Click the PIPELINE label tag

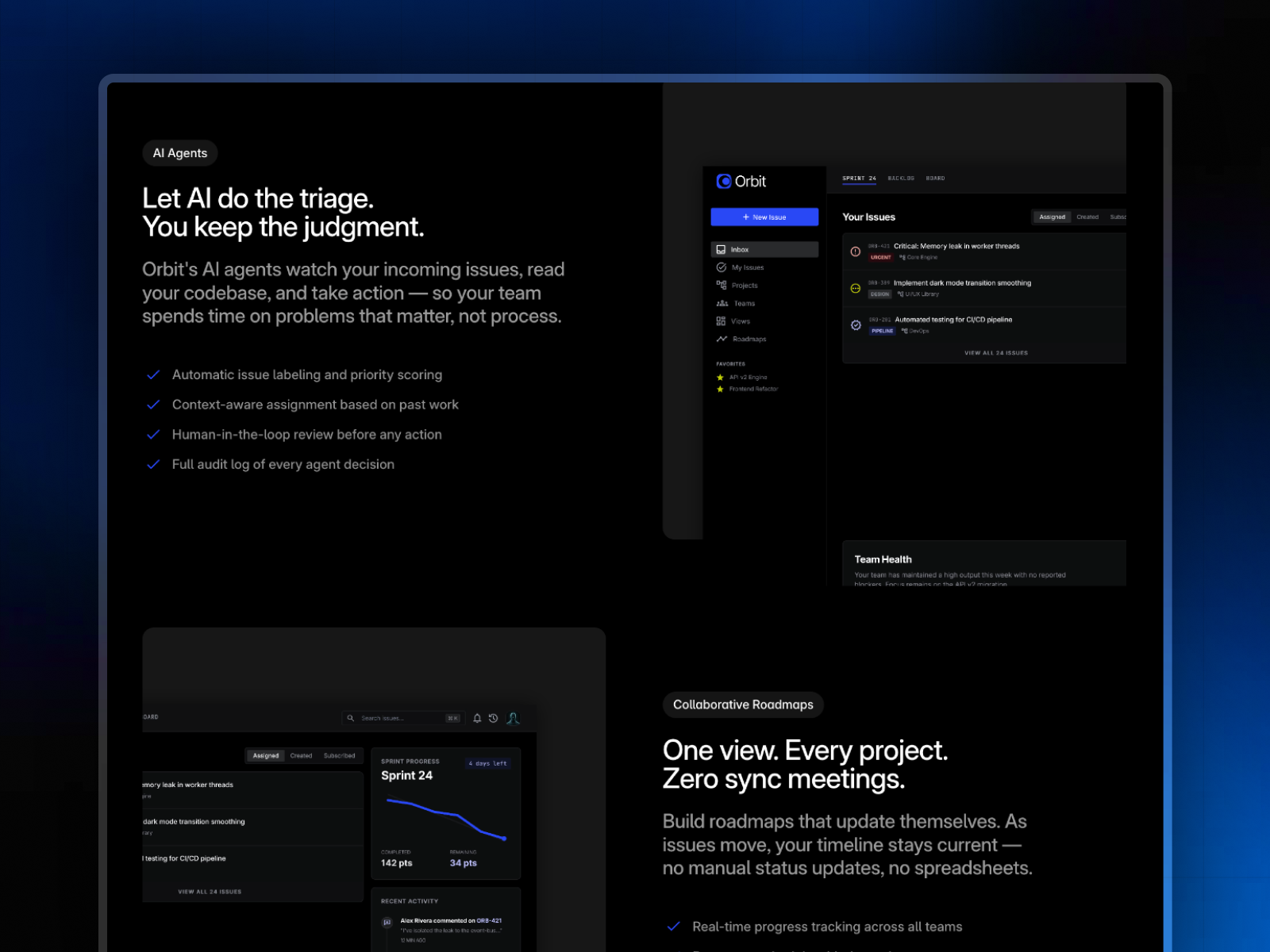click(882, 331)
